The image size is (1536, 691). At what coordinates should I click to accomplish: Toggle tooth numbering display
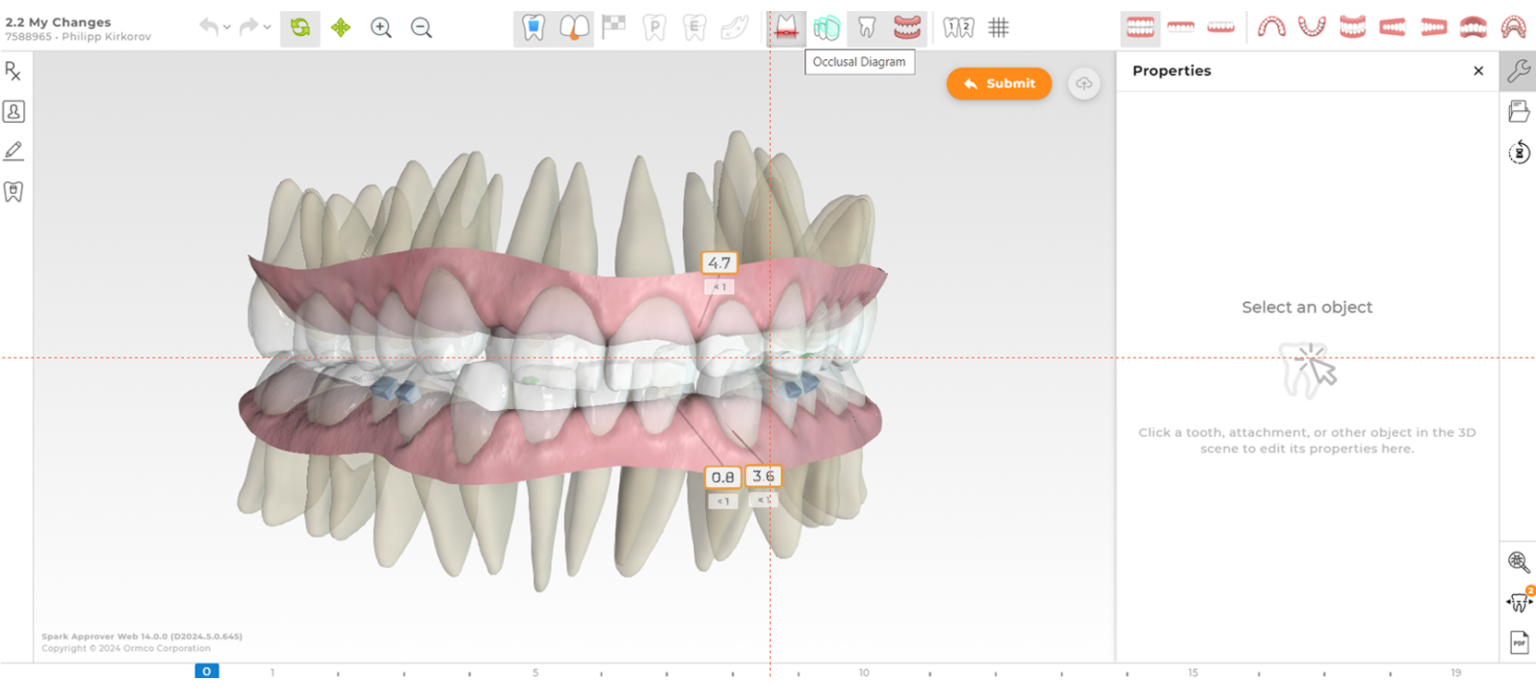point(957,27)
